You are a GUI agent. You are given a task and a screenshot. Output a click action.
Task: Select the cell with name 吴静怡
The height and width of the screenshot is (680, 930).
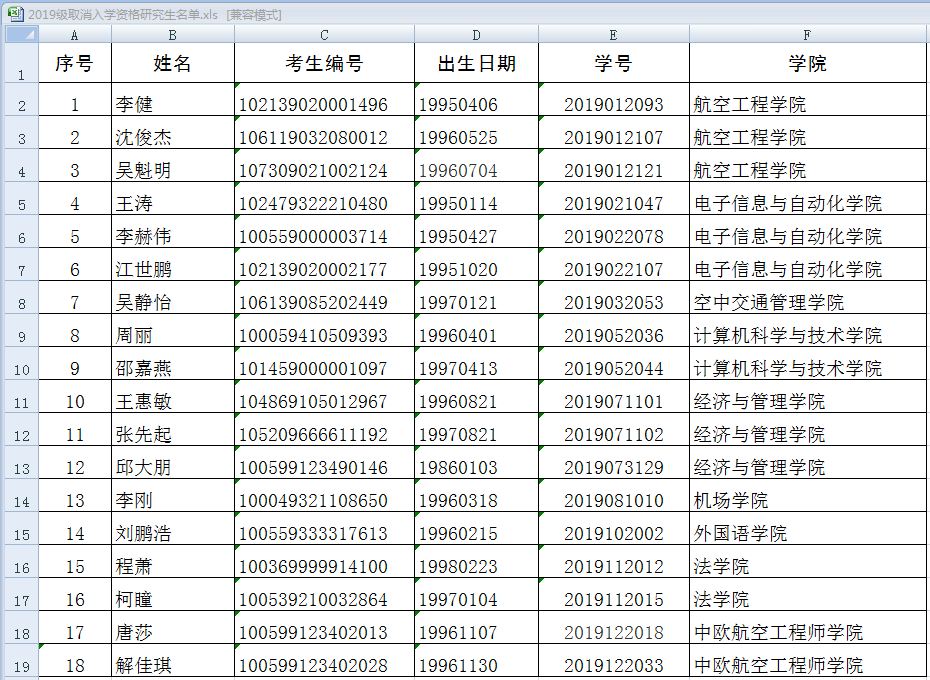point(172,302)
